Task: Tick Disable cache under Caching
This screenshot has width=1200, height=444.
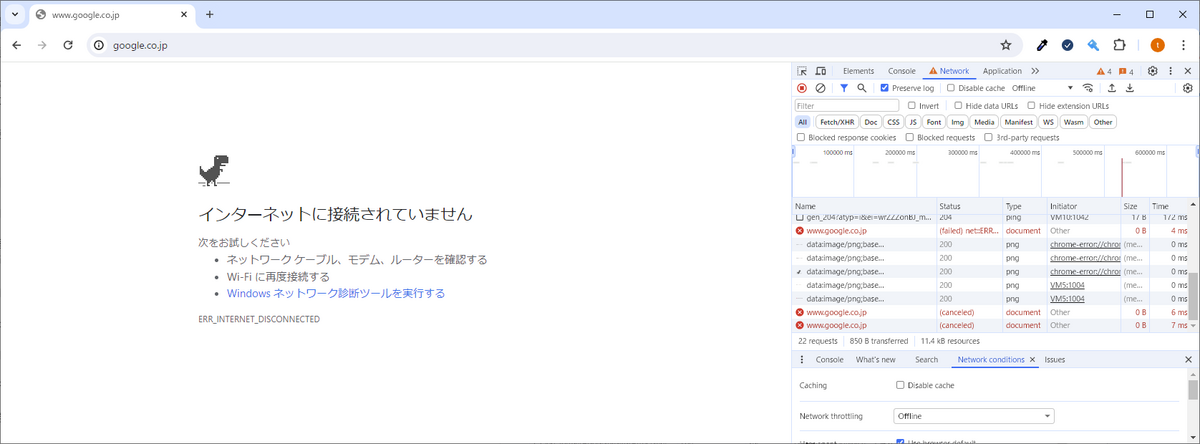Action: pos(900,385)
